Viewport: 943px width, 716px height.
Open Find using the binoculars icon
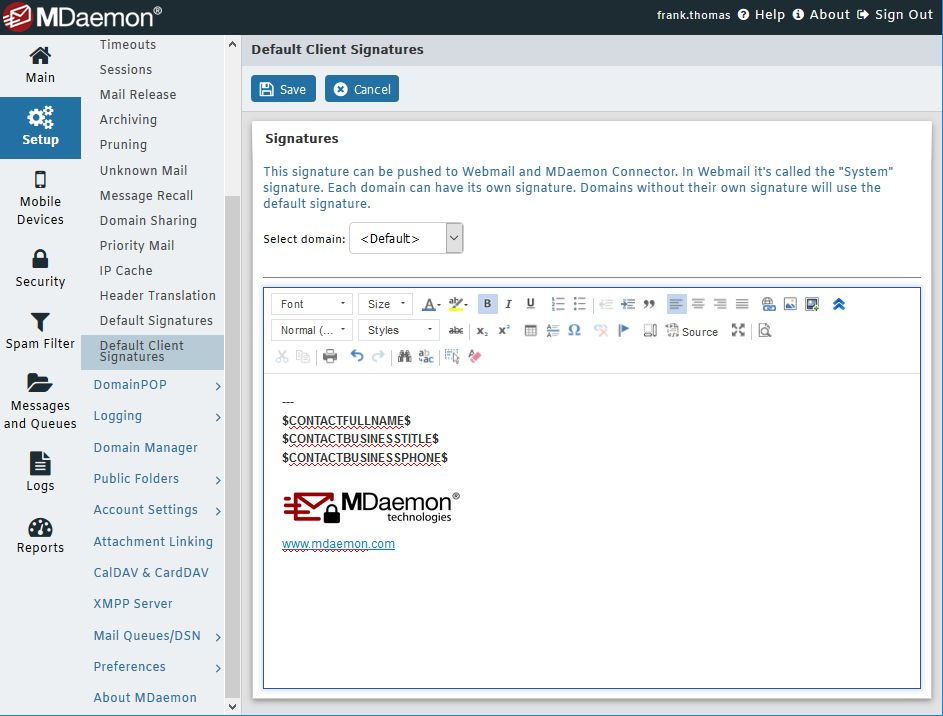click(406, 355)
